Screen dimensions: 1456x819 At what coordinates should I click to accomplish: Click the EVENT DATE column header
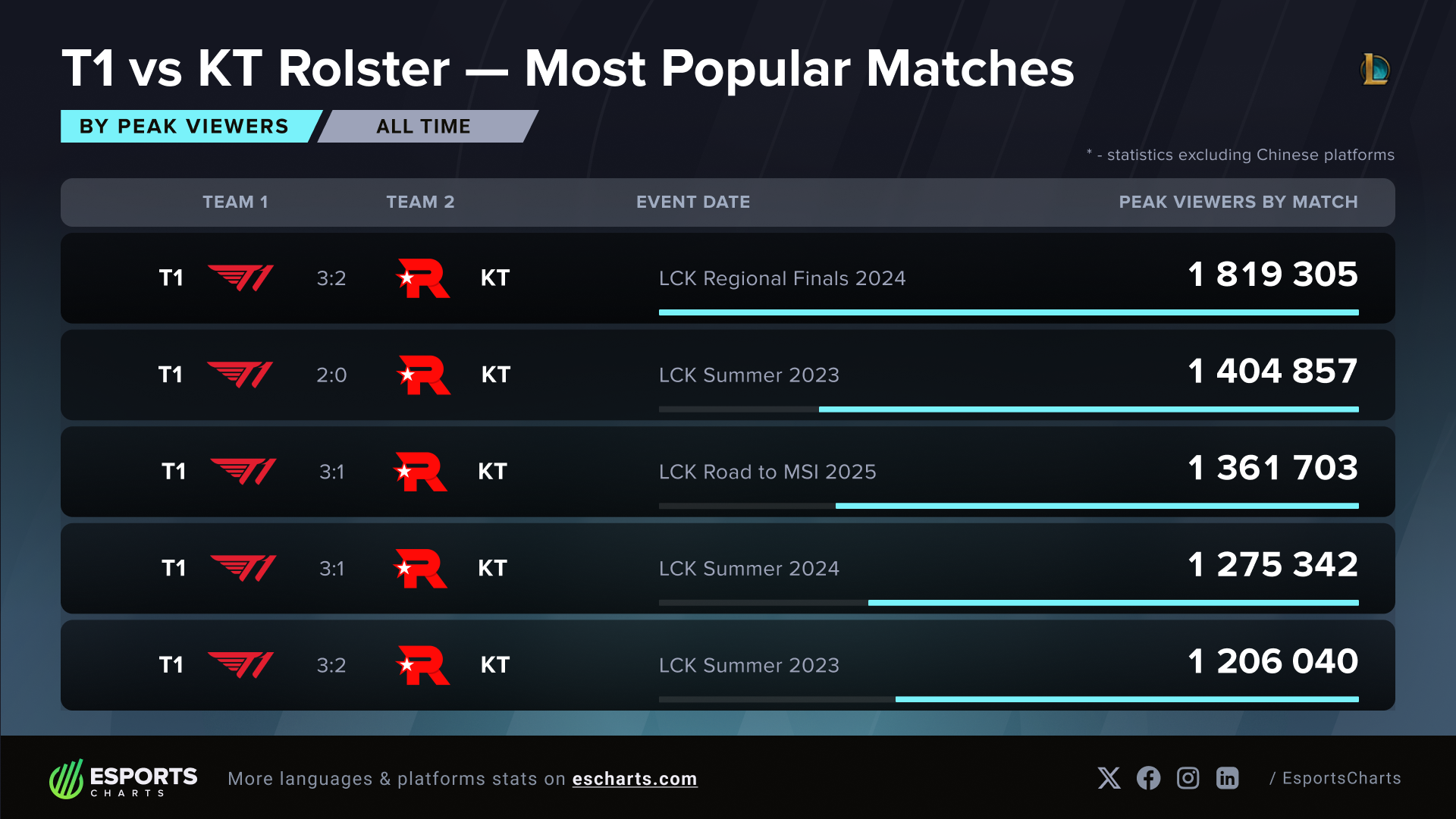tap(693, 202)
